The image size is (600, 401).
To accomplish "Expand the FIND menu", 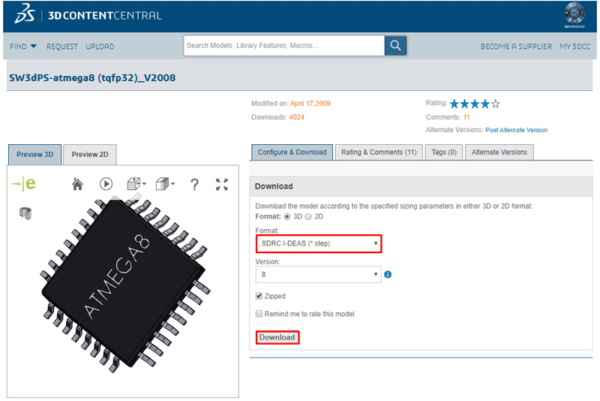I will tap(23, 46).
